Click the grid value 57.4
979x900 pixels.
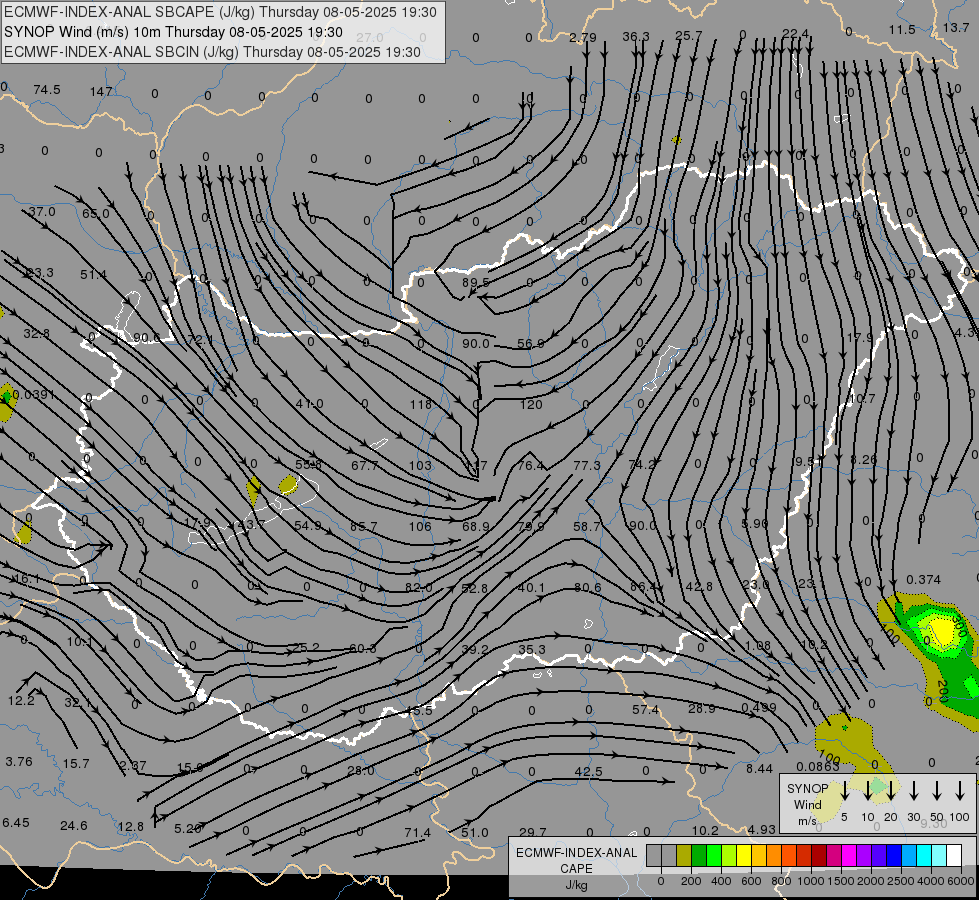click(x=645, y=710)
